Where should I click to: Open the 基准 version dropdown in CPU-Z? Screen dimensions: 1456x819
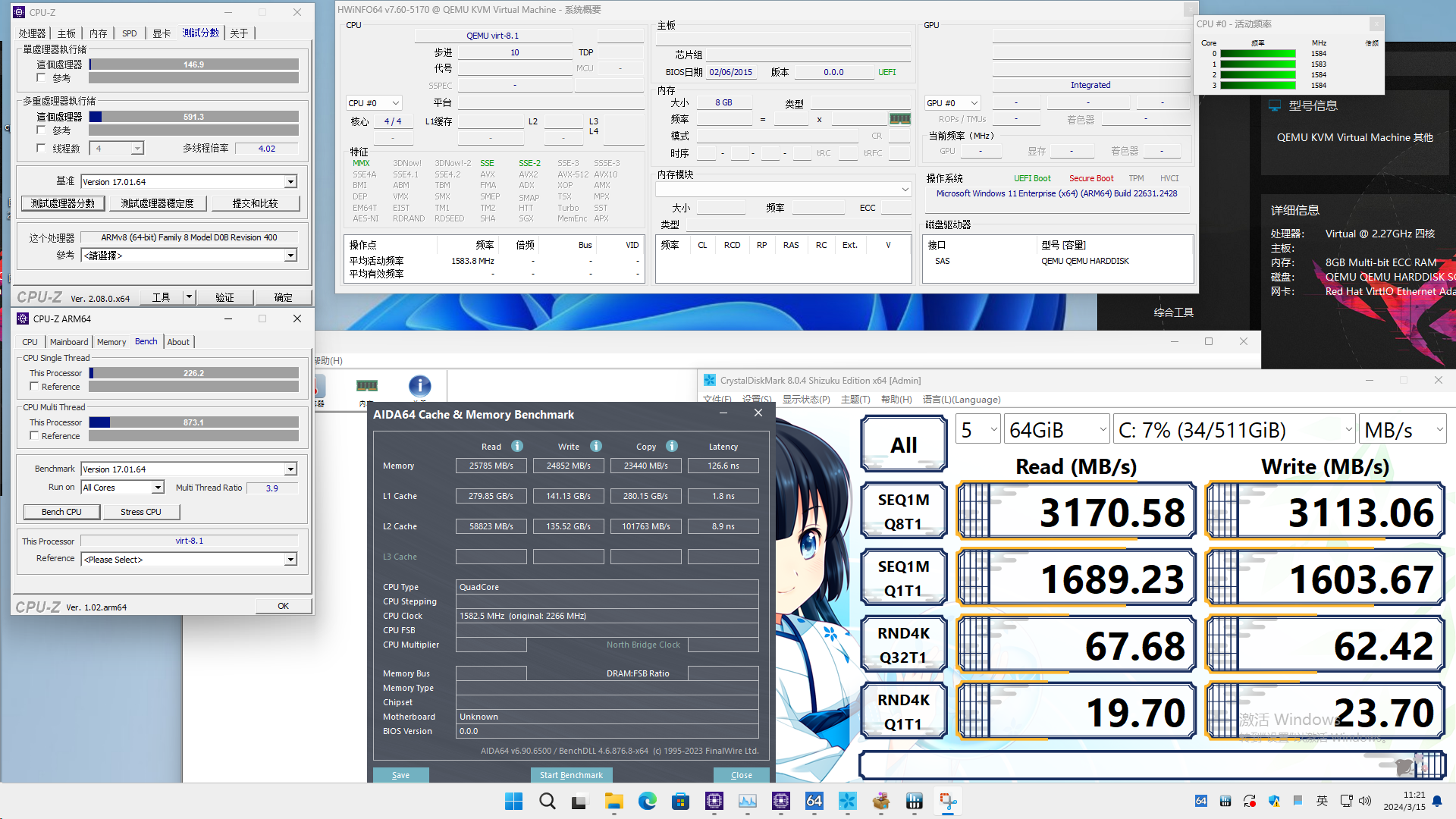(290, 182)
